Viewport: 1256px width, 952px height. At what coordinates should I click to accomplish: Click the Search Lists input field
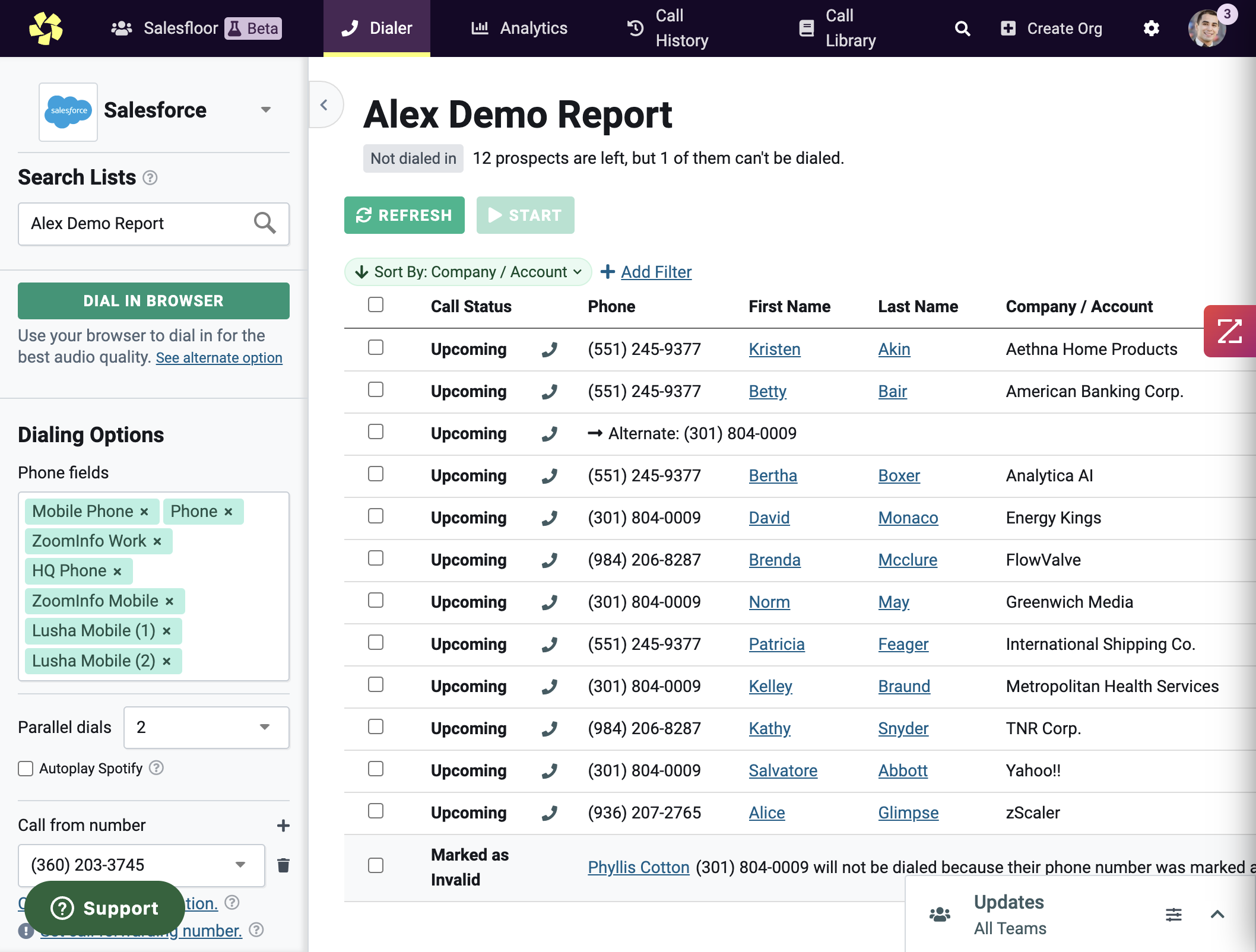[154, 224]
